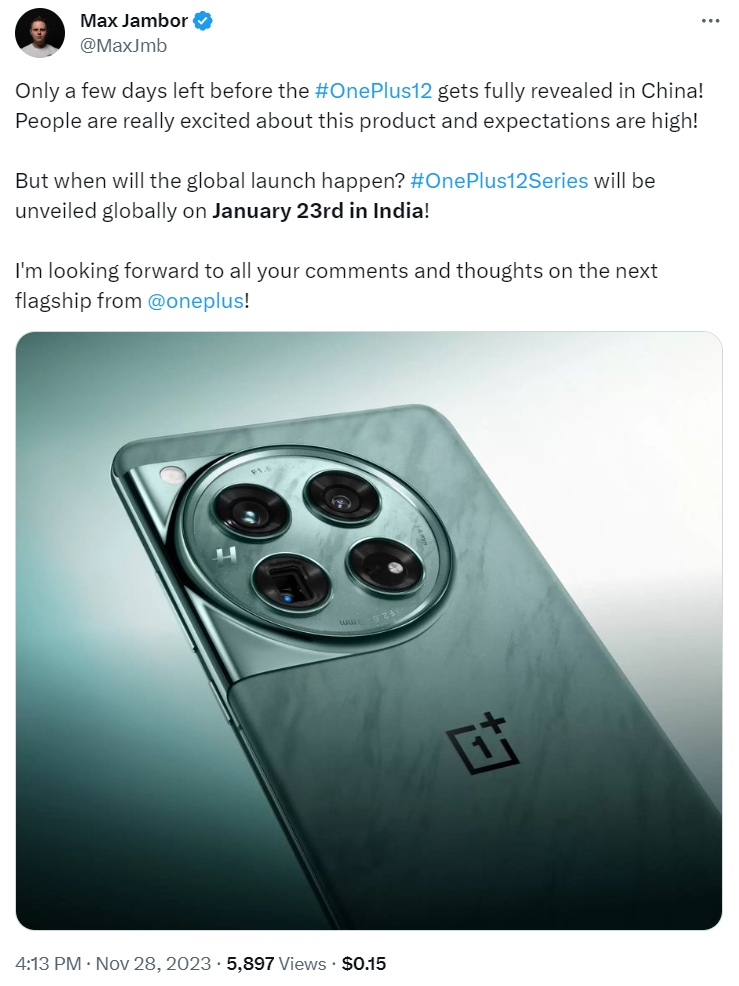This screenshot has height=986, width=739.
Task: Click the 4:13 PM timestamp
Action: (x=48, y=964)
